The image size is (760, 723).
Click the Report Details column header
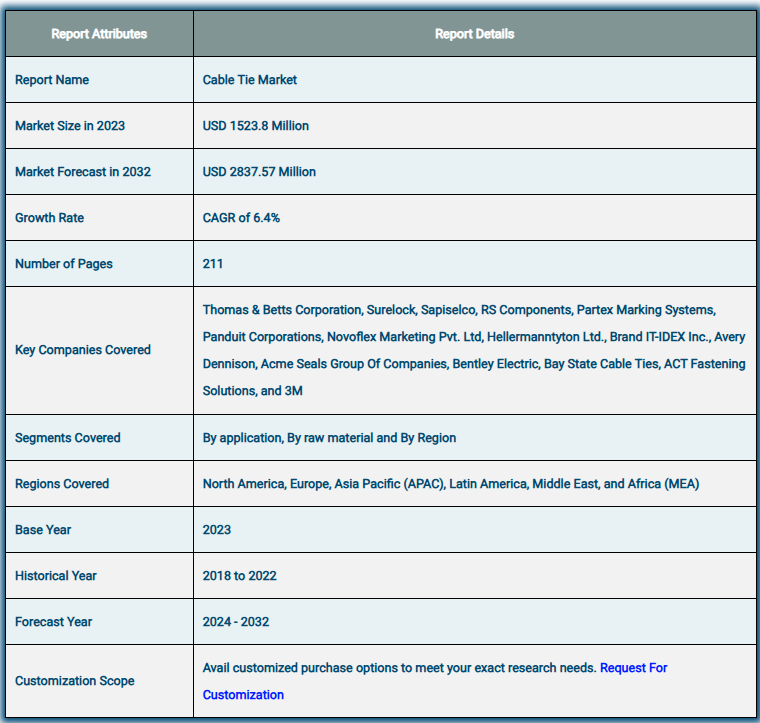tap(475, 34)
